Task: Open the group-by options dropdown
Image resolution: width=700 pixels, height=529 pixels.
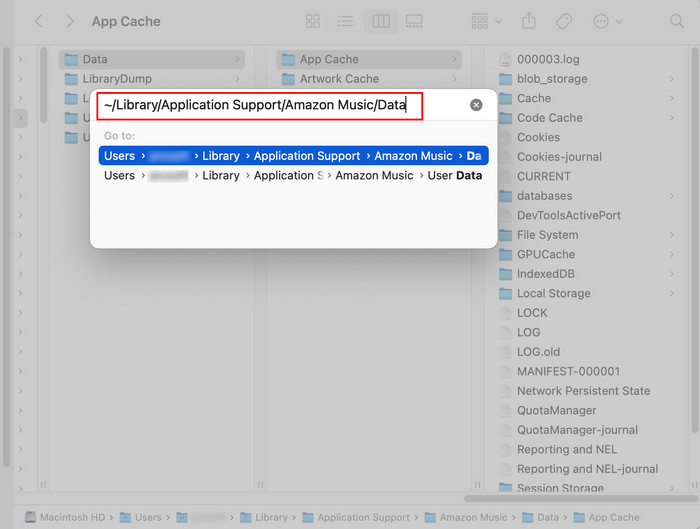Action: (x=486, y=21)
